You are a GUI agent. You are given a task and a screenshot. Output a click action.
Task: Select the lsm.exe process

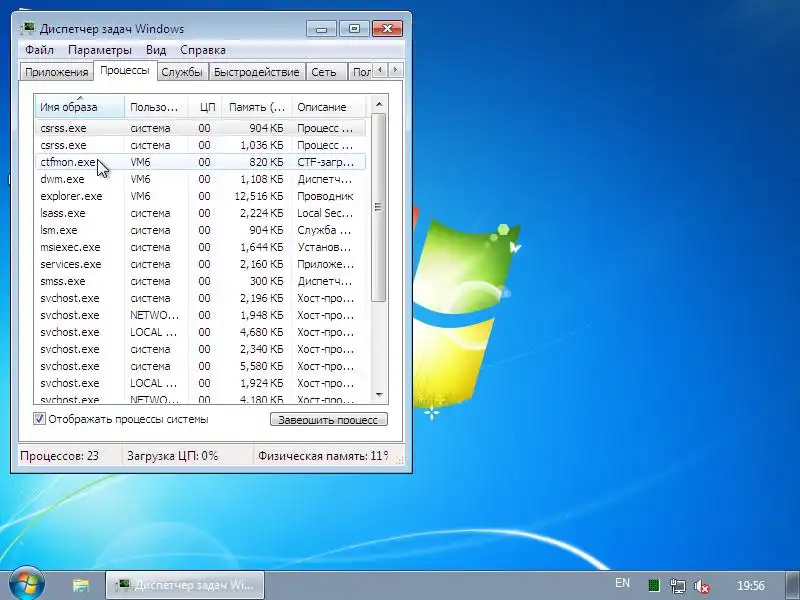(x=200, y=230)
